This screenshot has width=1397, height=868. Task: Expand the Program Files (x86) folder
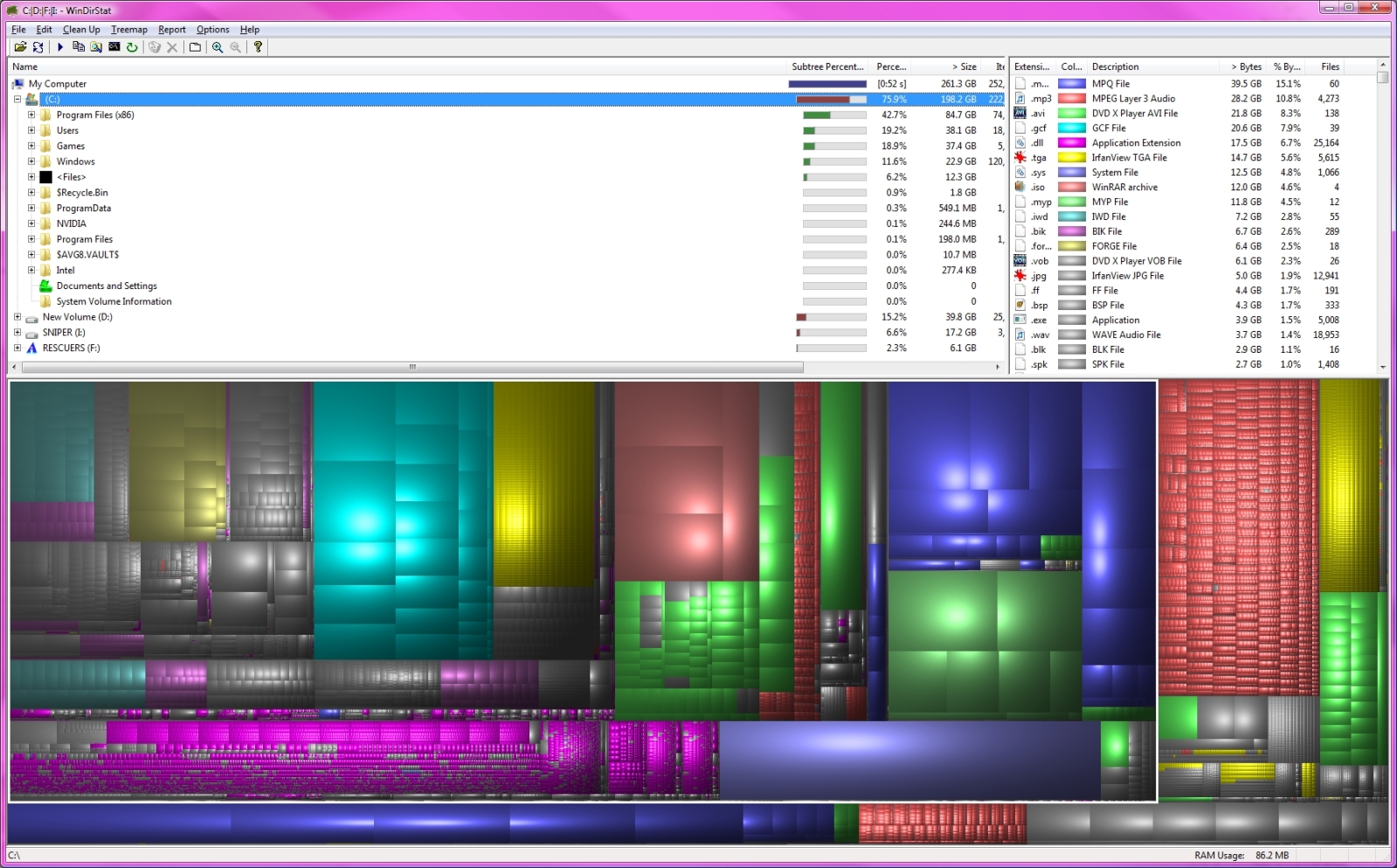click(31, 115)
